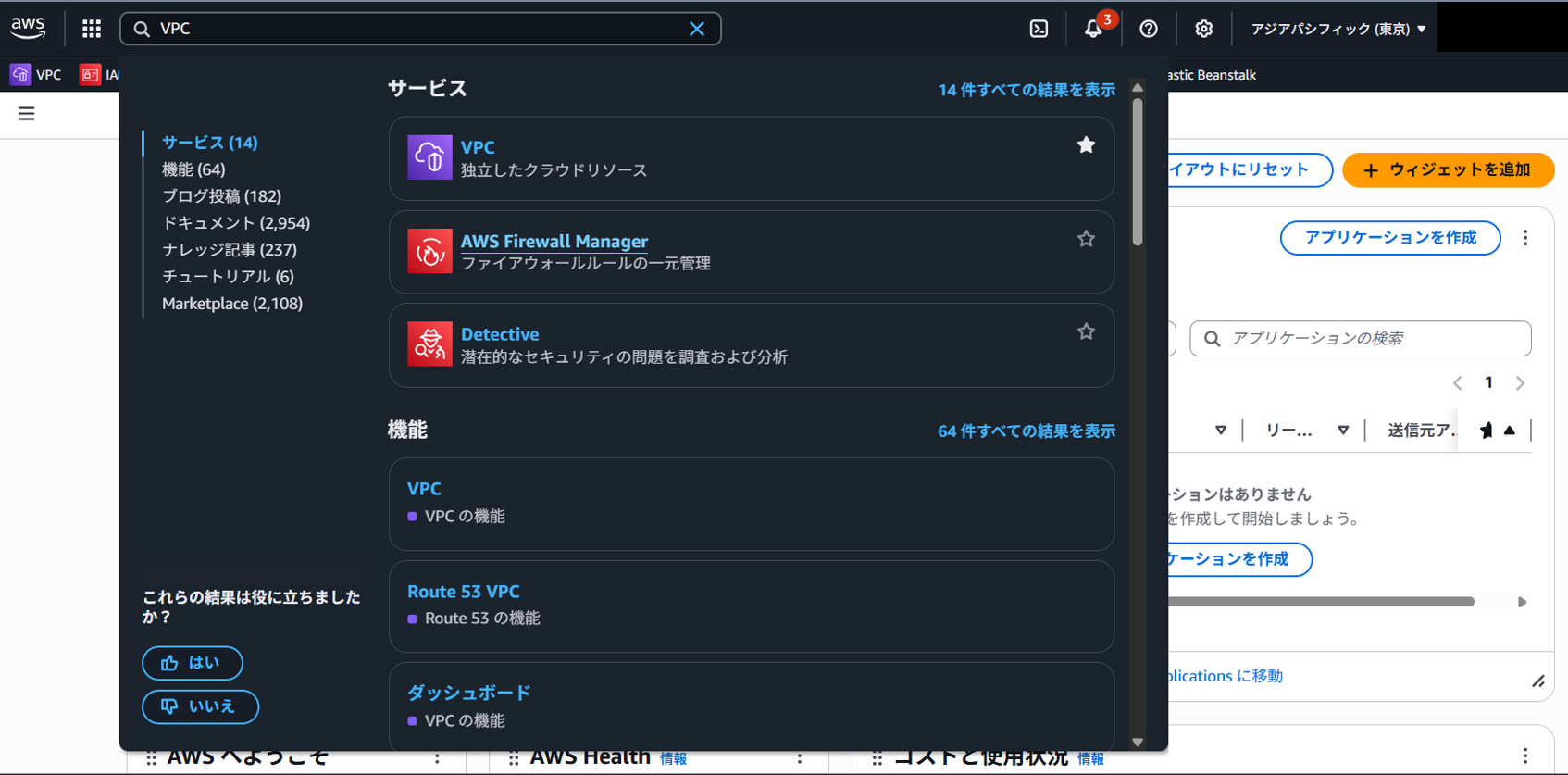Unfavorite the VPC service star
The image size is (1568, 775).
pos(1086,145)
